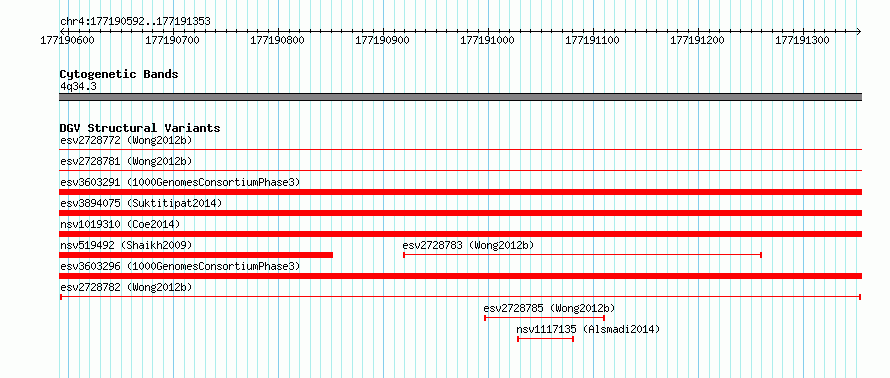Click the 177191200 ruler coordinate
The image size is (890, 378).
[x=698, y=40]
